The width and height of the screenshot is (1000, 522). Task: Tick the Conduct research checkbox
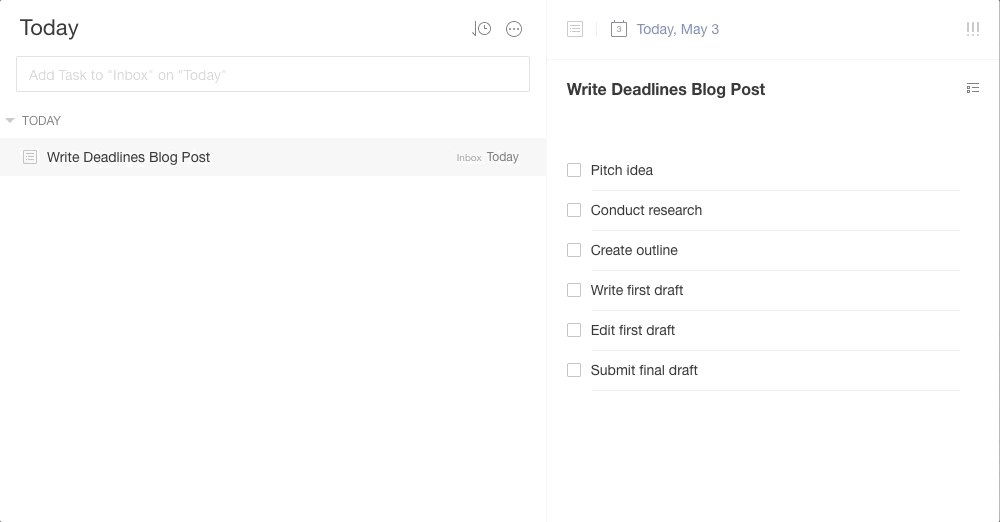[x=574, y=210]
